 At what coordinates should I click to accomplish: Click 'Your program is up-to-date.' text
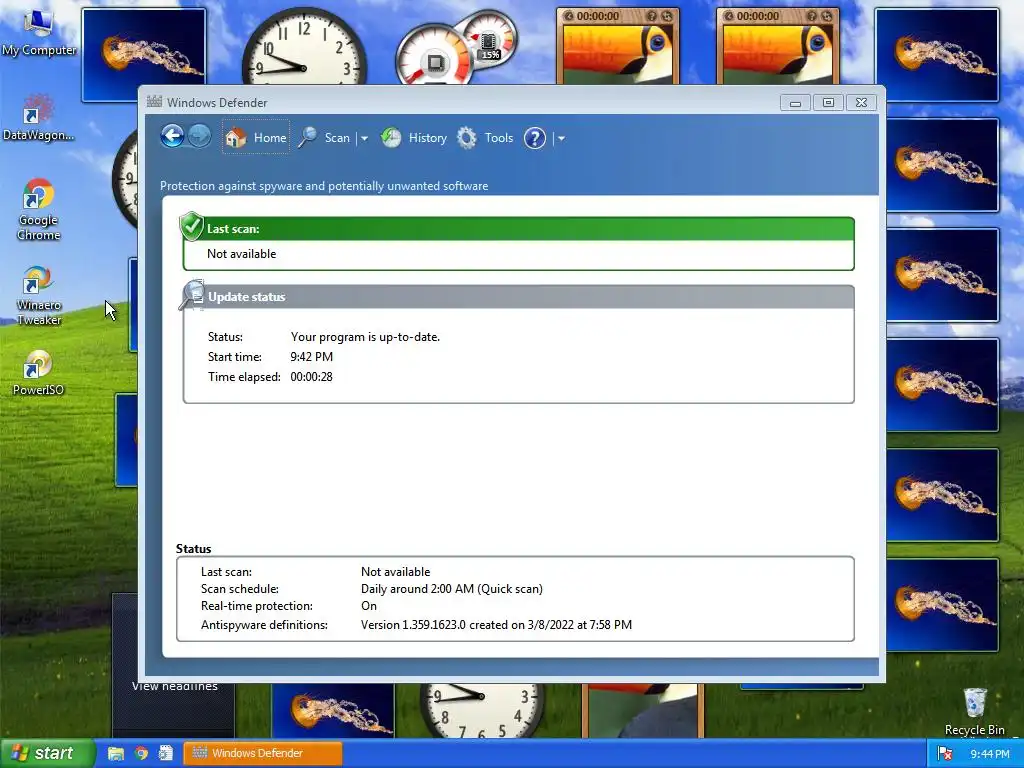click(365, 337)
